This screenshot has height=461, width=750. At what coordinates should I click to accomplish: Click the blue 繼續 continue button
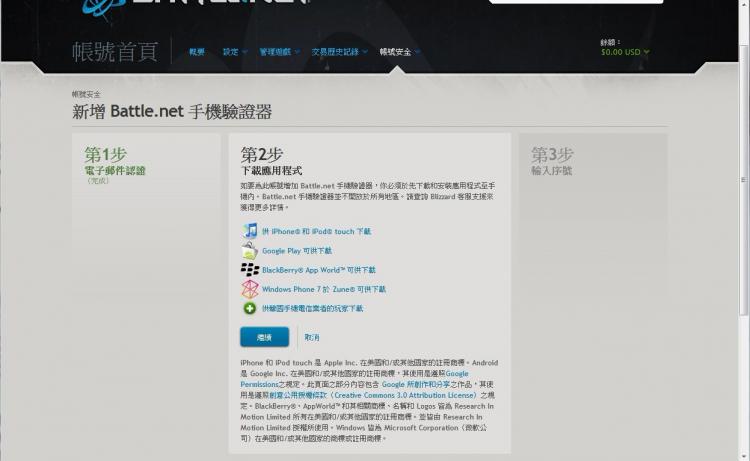265,337
